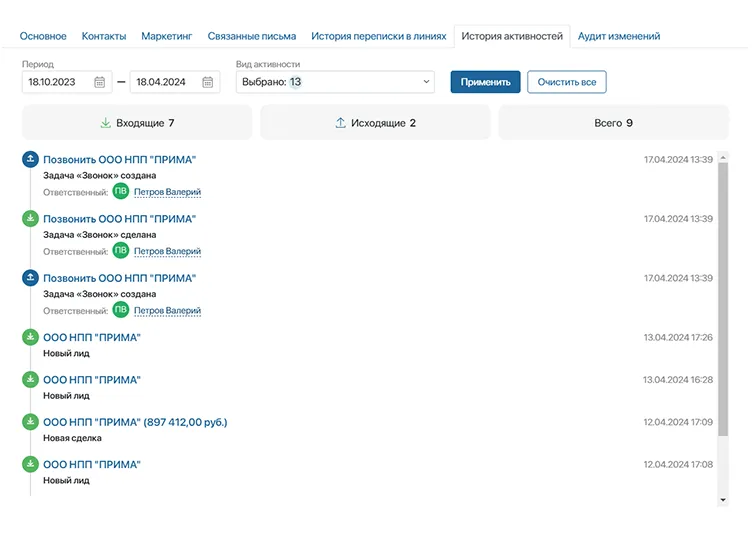
Task: Click green incoming icon for 'Задача «Звонок» сделана'
Action: [x=30, y=218]
